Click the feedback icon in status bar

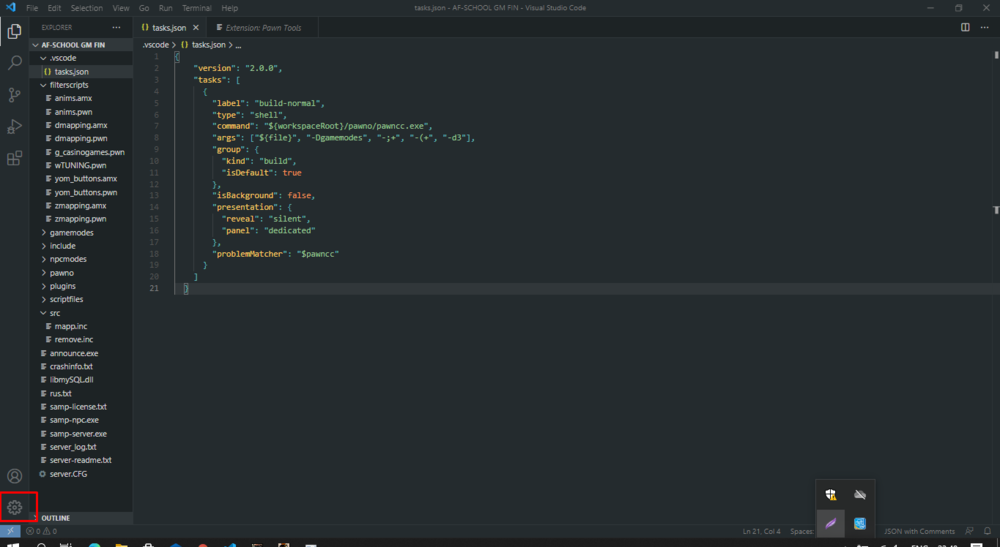[x=969, y=531]
